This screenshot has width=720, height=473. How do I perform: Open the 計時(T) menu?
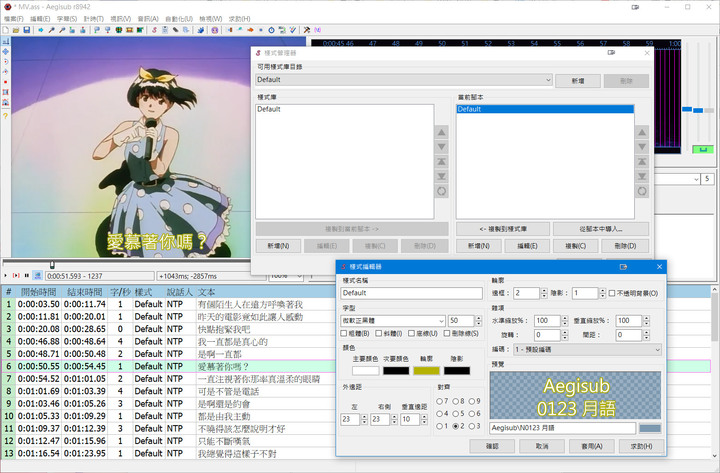[94, 19]
